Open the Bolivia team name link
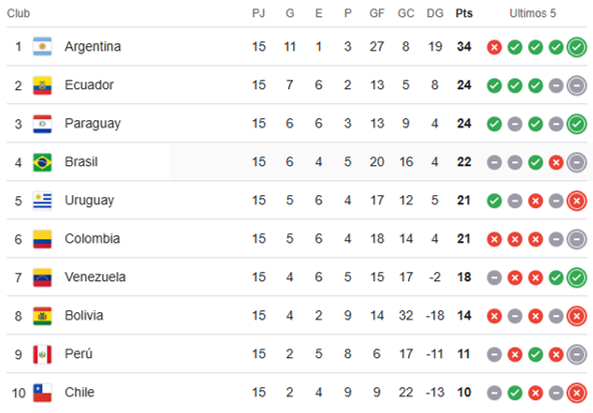 [84, 315]
